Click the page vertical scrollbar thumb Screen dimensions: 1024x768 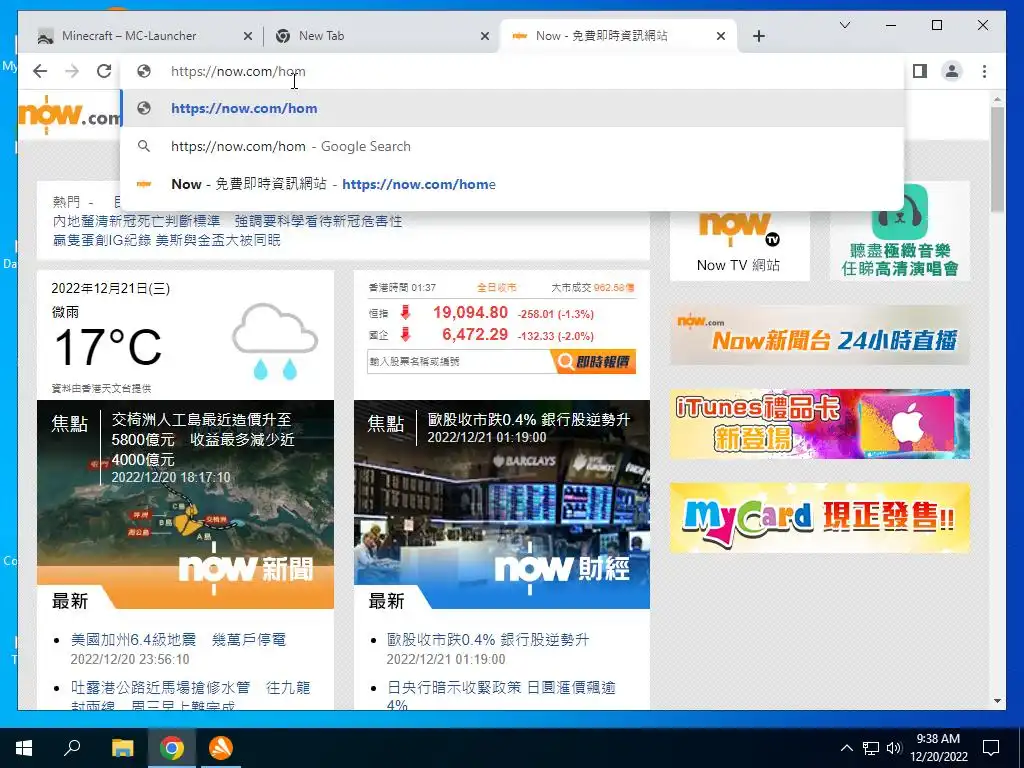click(x=997, y=159)
